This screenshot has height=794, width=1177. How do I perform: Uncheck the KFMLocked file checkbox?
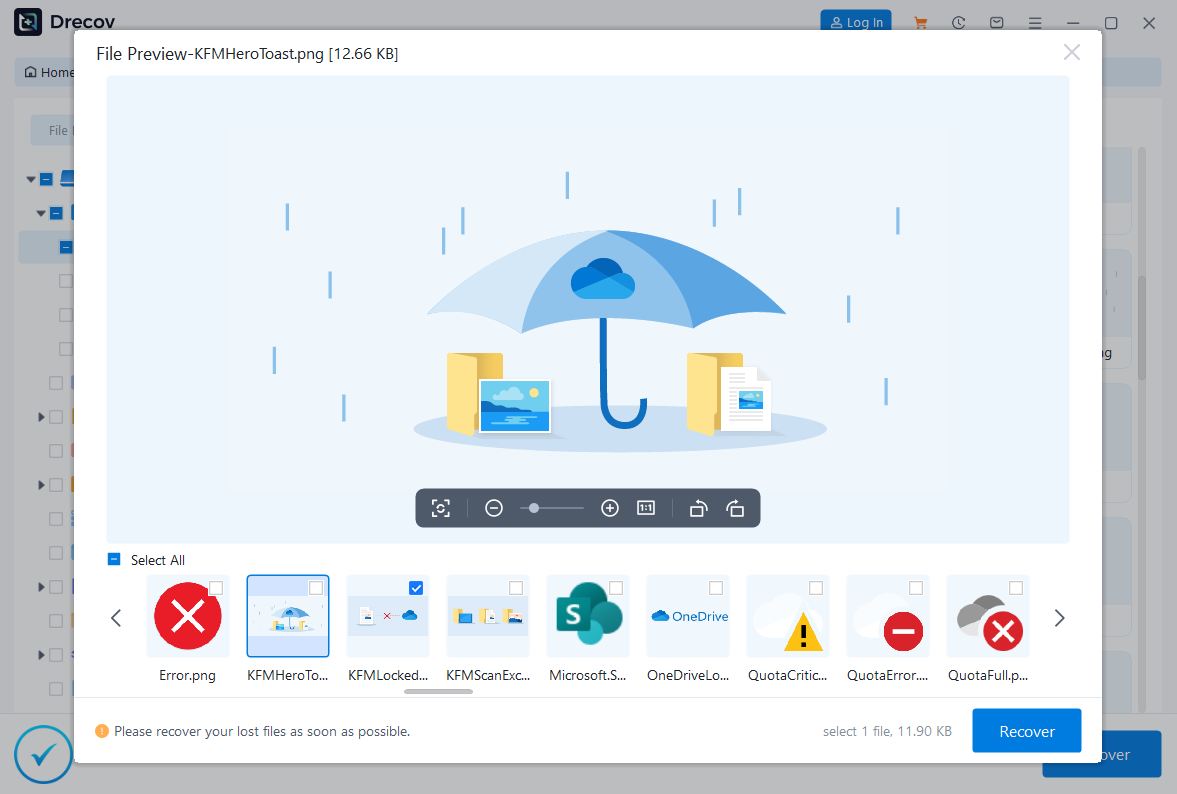416,588
